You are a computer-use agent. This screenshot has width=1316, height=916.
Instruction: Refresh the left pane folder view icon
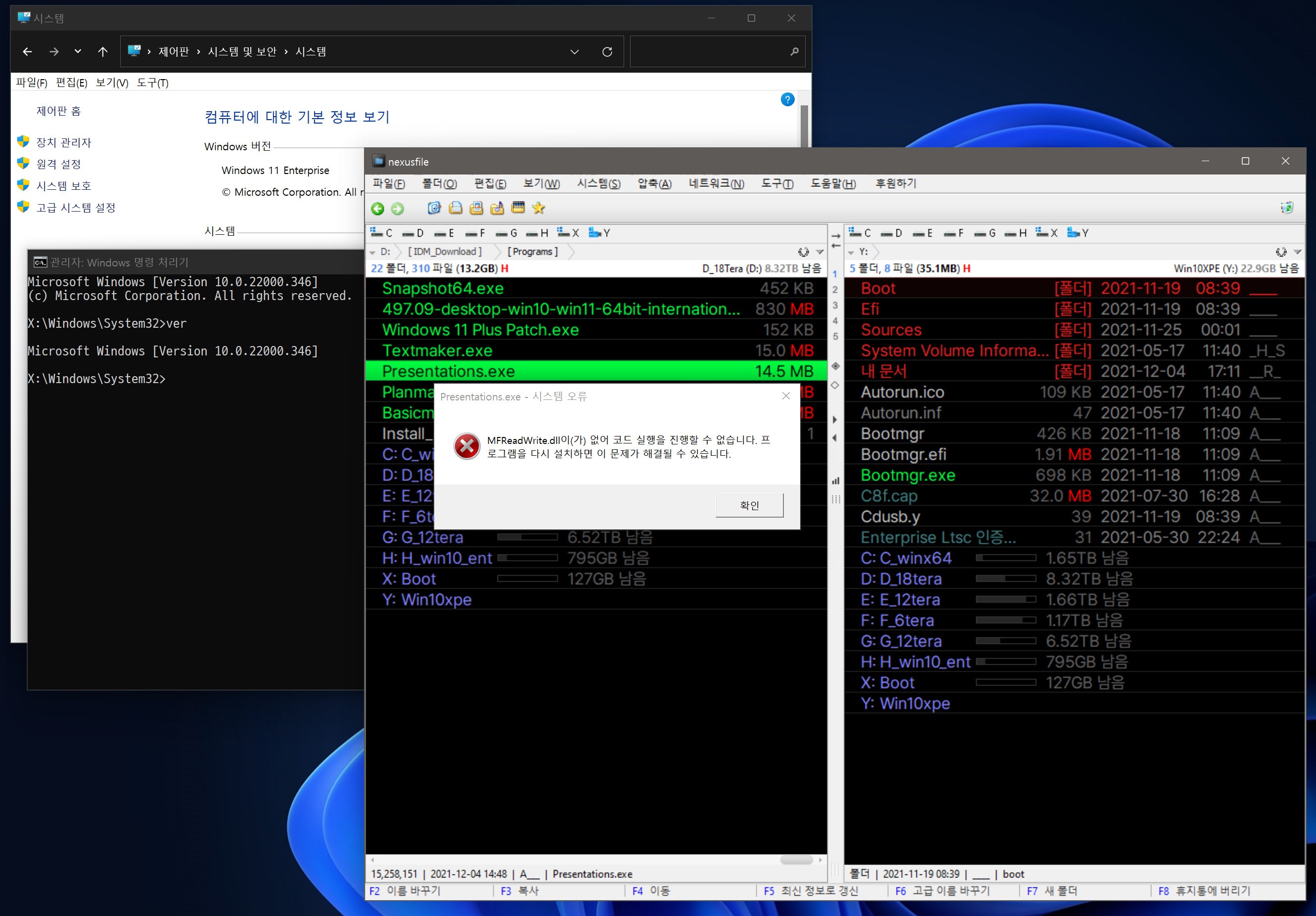click(x=803, y=252)
